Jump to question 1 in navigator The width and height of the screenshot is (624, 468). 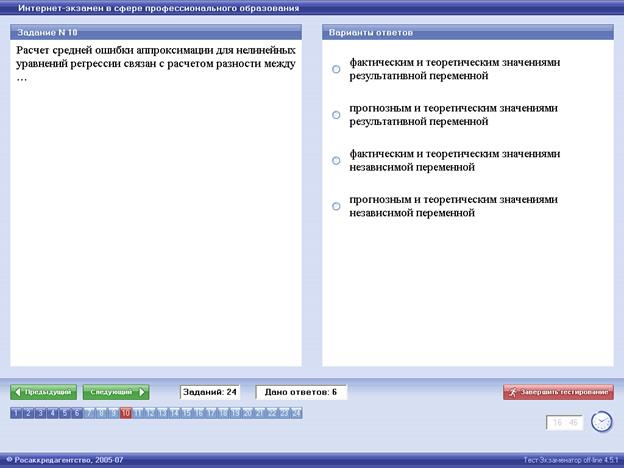(16, 413)
